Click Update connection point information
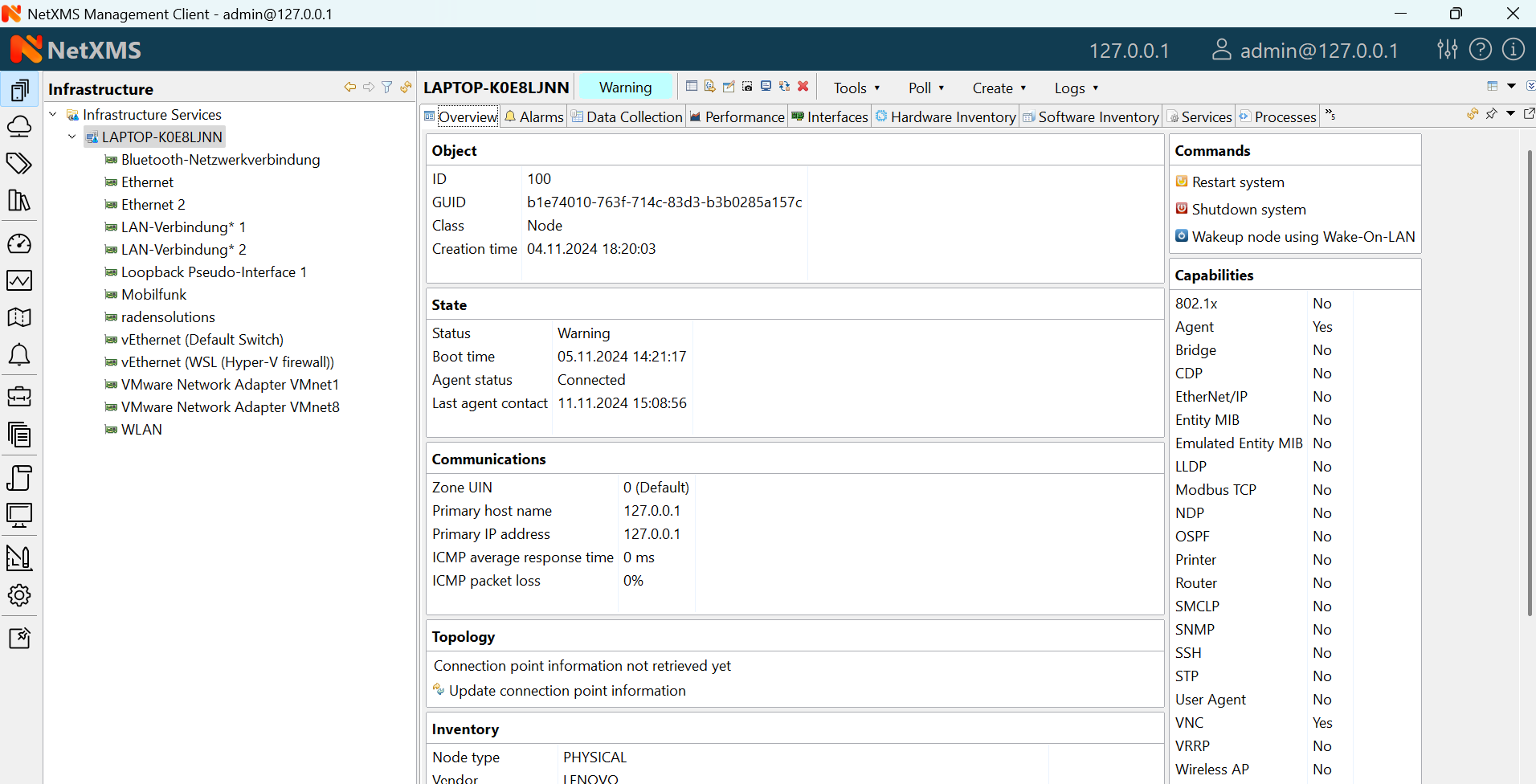The image size is (1536, 784). tap(567, 690)
